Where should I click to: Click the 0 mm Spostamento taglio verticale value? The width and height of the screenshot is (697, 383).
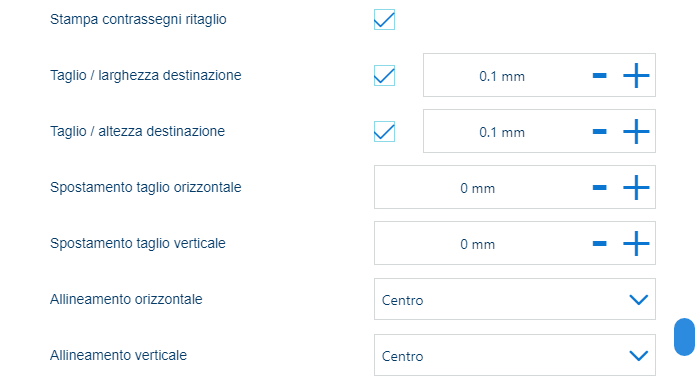tap(477, 244)
